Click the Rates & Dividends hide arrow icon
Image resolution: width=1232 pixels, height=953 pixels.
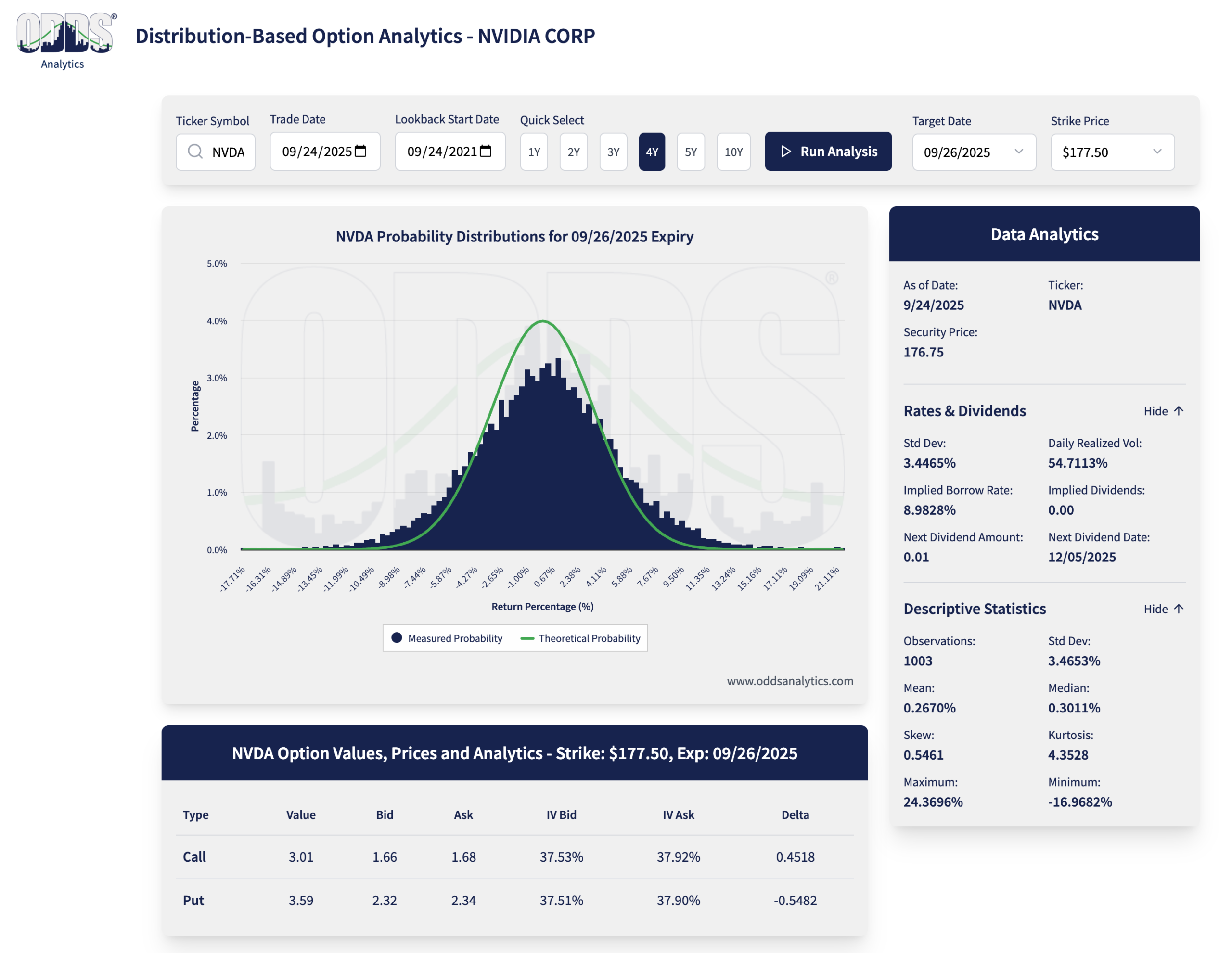[x=1179, y=411]
